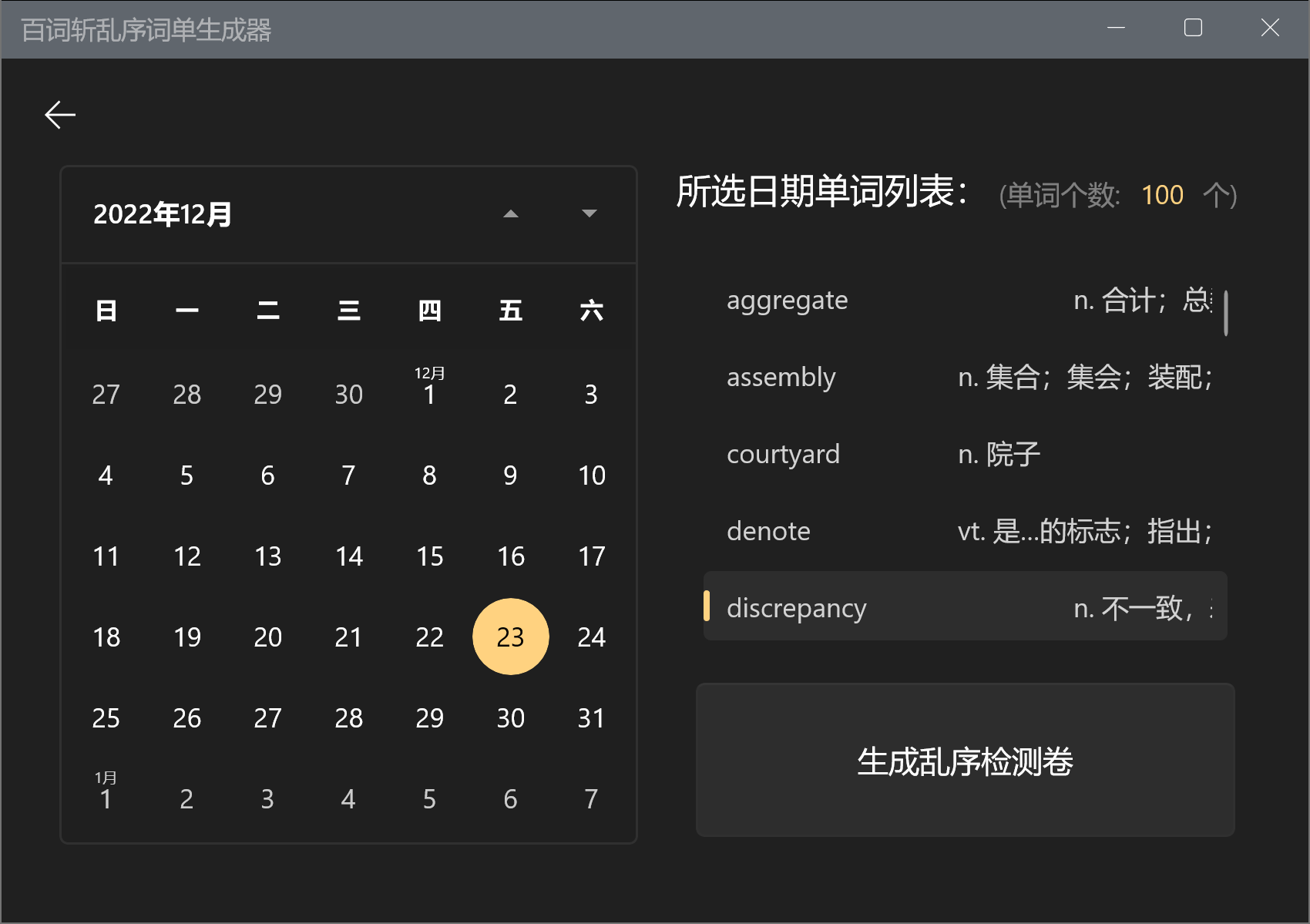Viewport: 1310px width, 924px height.
Task: Select word row assembly
Action: point(965,377)
